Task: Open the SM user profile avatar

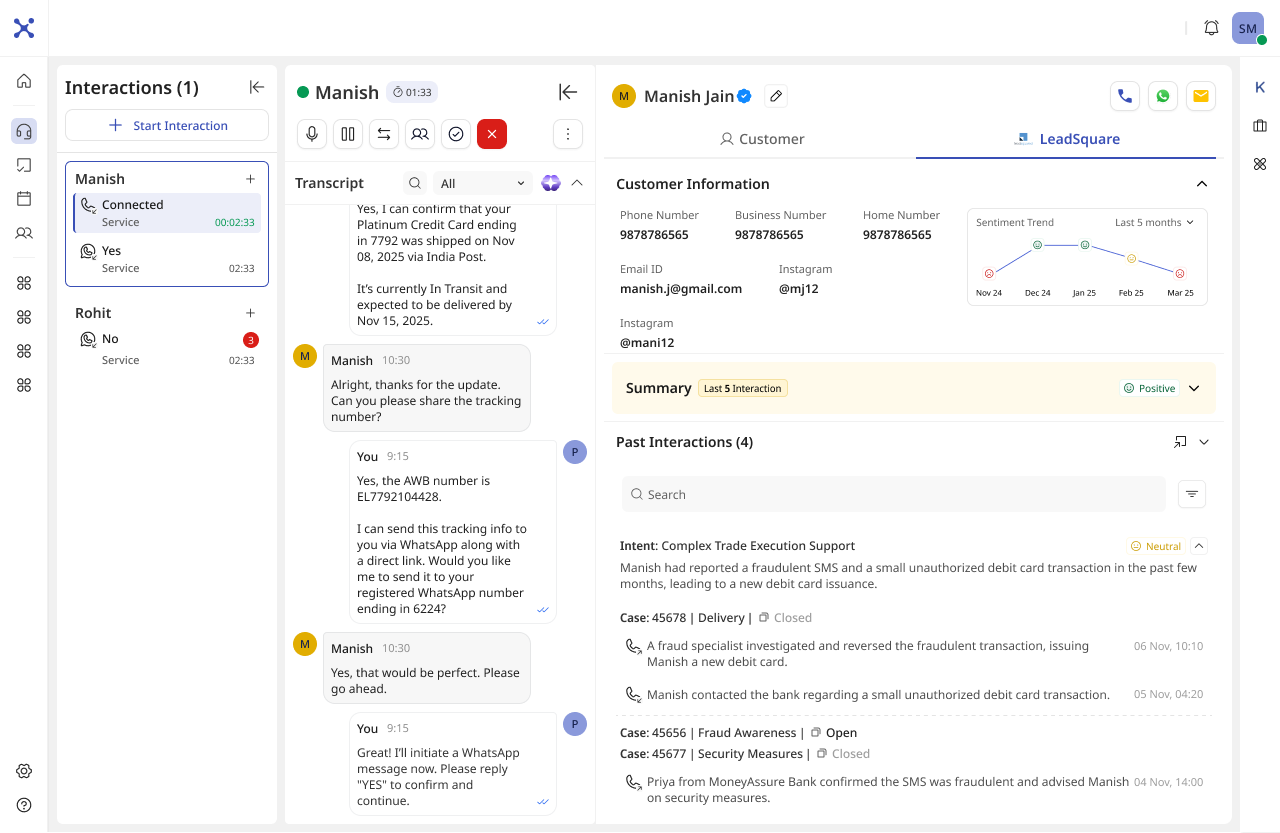Action: 1248,28
